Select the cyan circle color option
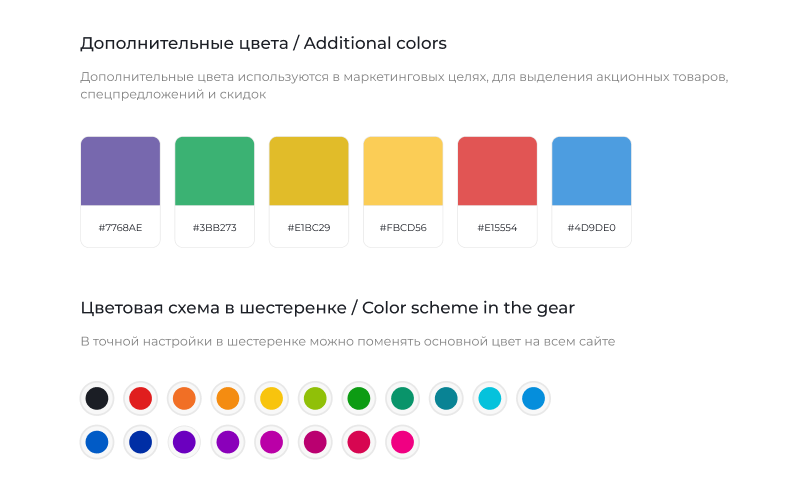Screen dimensions: 805x488 [490, 399]
